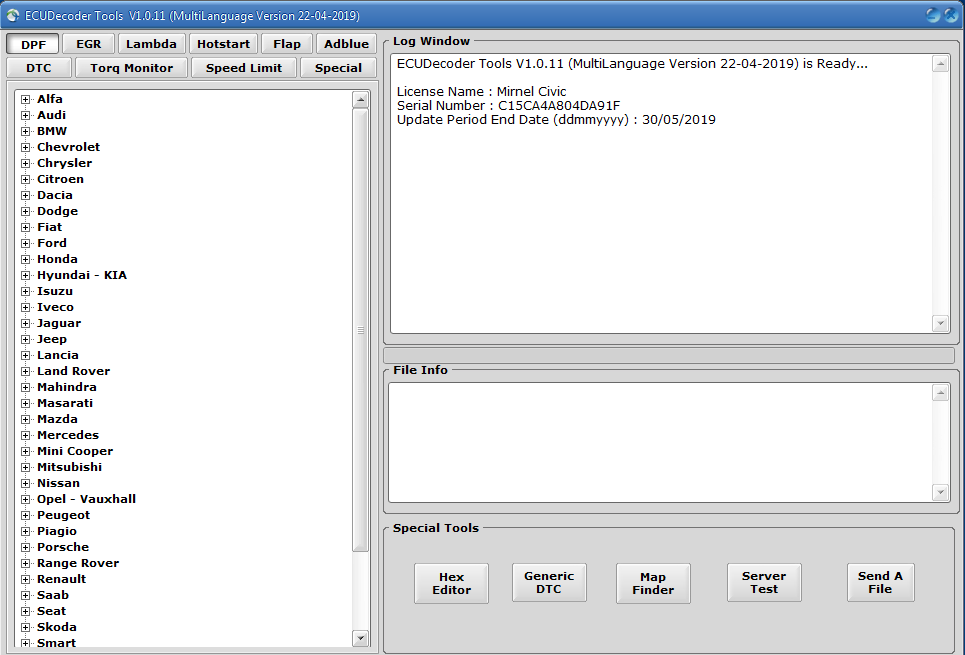965x655 pixels.
Task: Expand the Chrysler tree node
Action: [25, 163]
